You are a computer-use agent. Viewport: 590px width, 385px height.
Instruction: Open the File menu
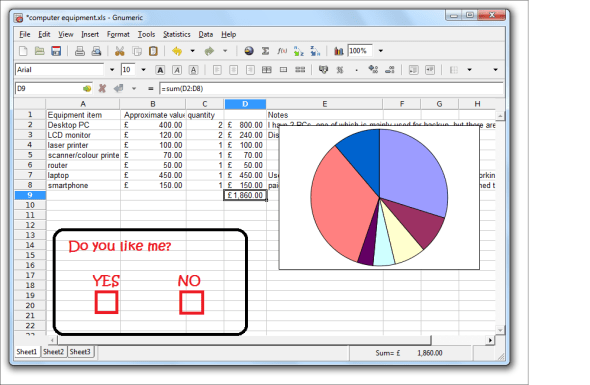(24, 35)
